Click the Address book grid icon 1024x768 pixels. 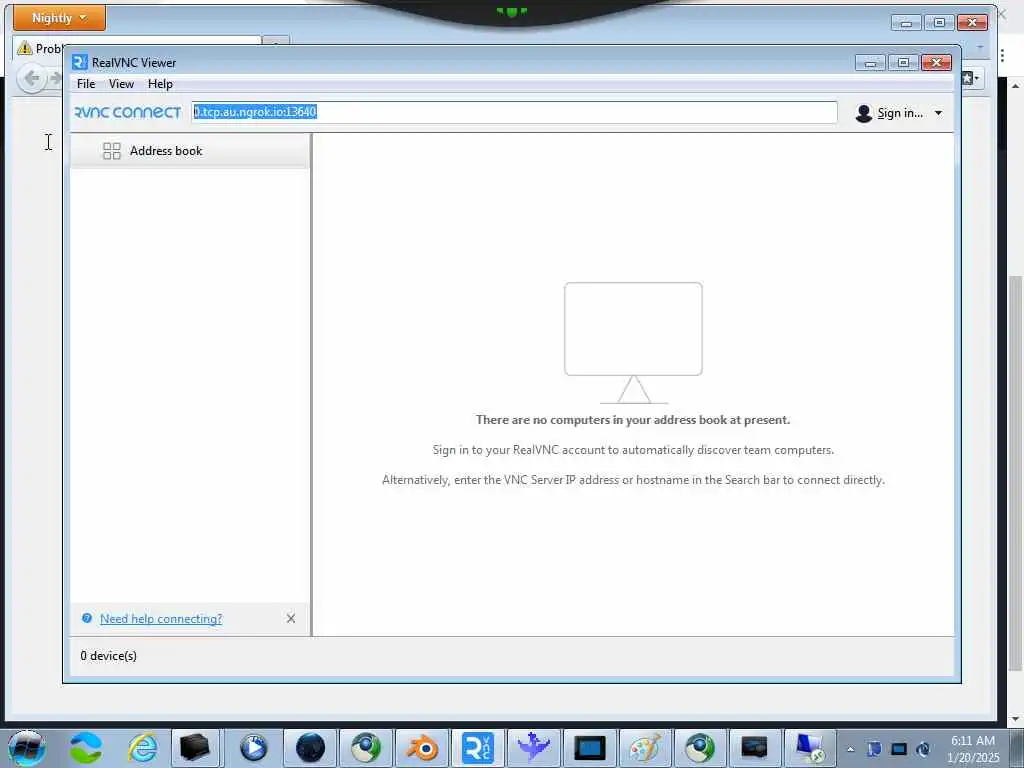point(112,151)
